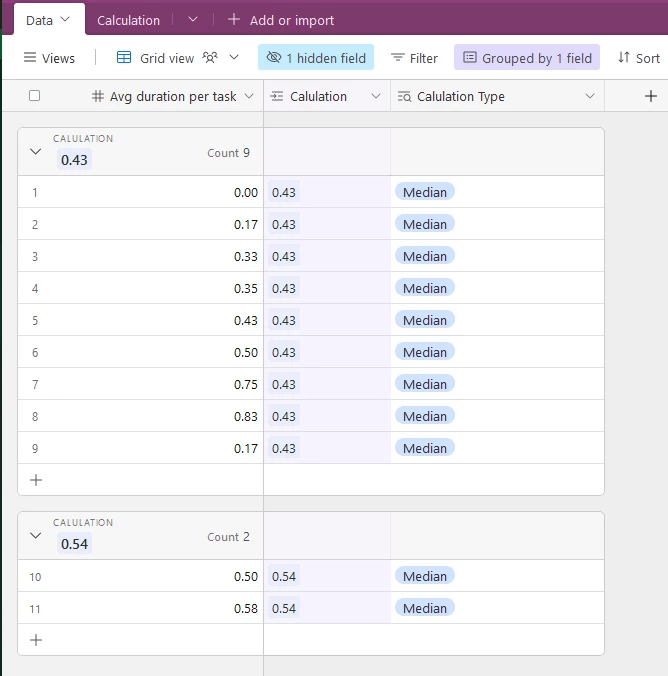This screenshot has width=668, height=676.
Task: Switch to the Calculation table tab
Action: pyautogui.click(x=129, y=20)
